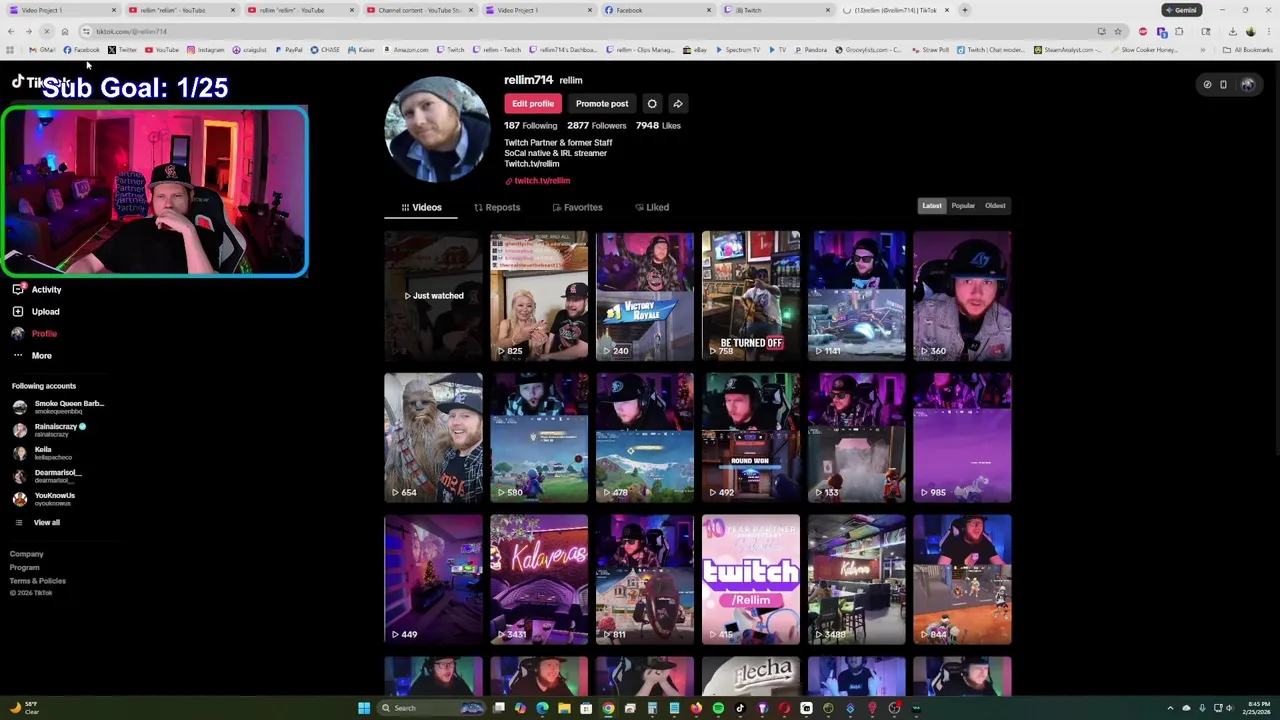Expand the system tray hidden icons chevron
This screenshot has height=720, width=1280.
point(1171,708)
